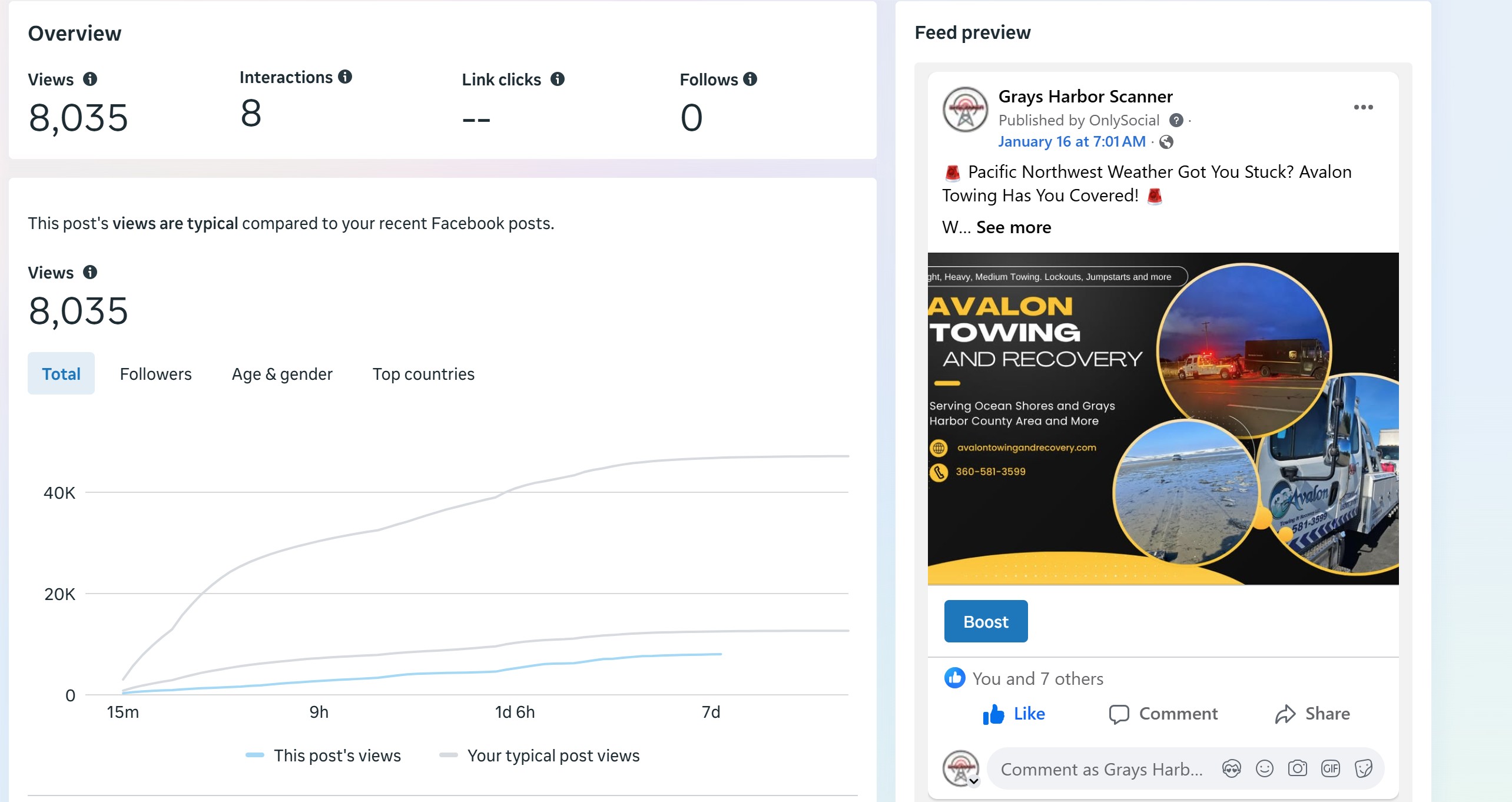Click the blue Boost button
The image size is (1512, 802).
pyautogui.click(x=986, y=621)
